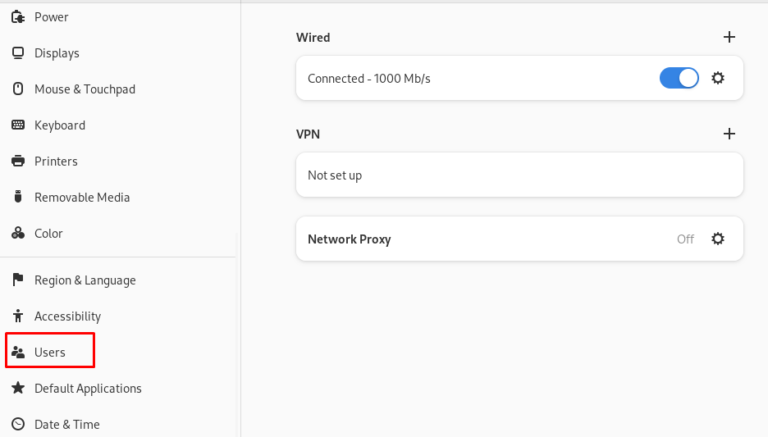Click the Mouse & Touchpad icon

click(17, 89)
